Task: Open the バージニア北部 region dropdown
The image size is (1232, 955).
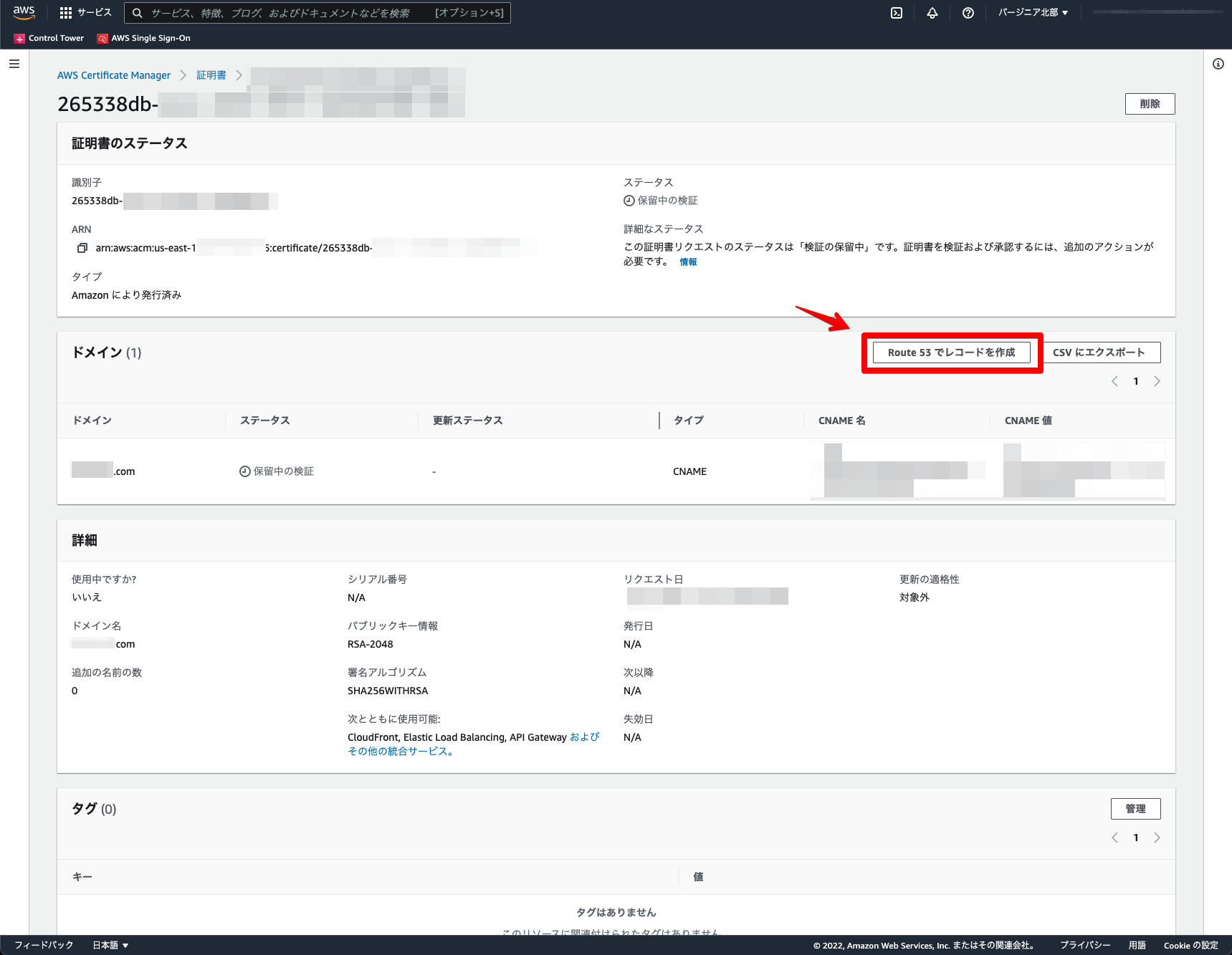Action: (x=1033, y=12)
